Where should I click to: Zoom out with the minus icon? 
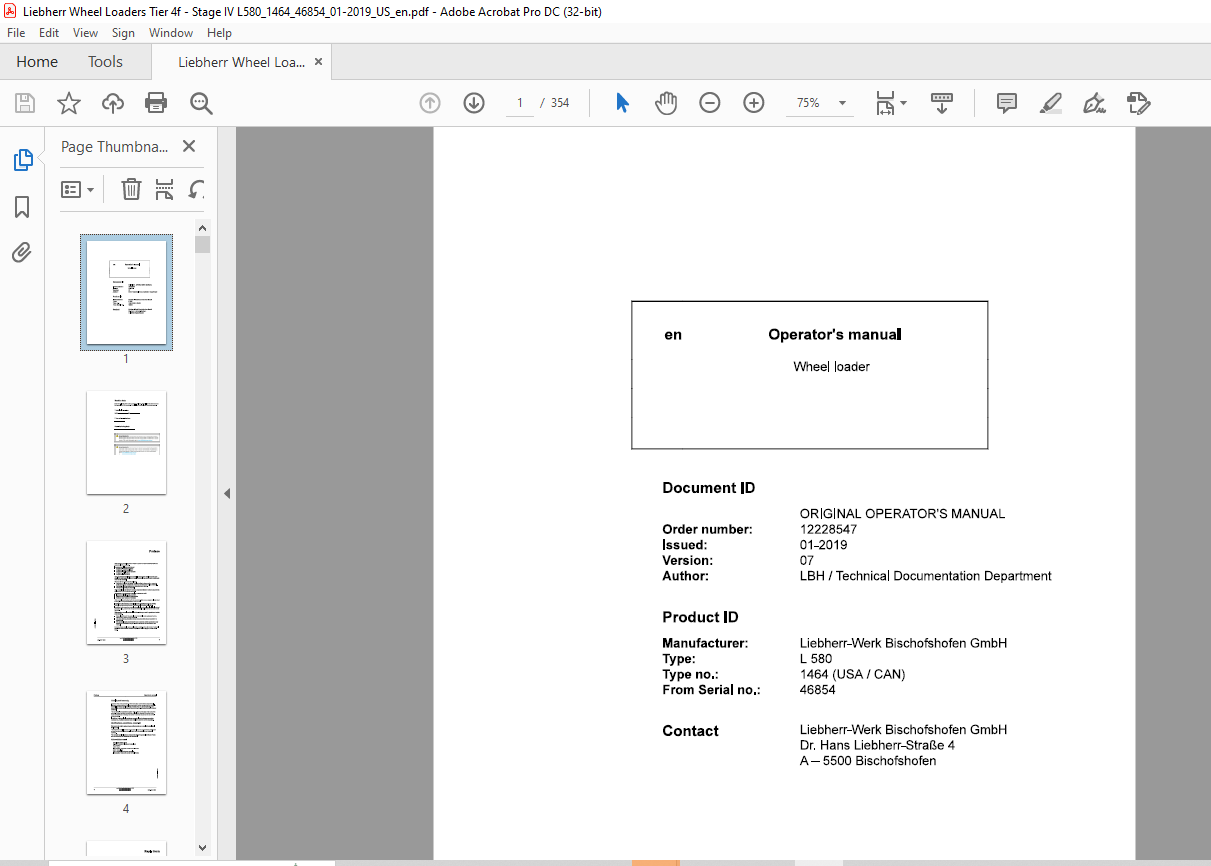710,103
